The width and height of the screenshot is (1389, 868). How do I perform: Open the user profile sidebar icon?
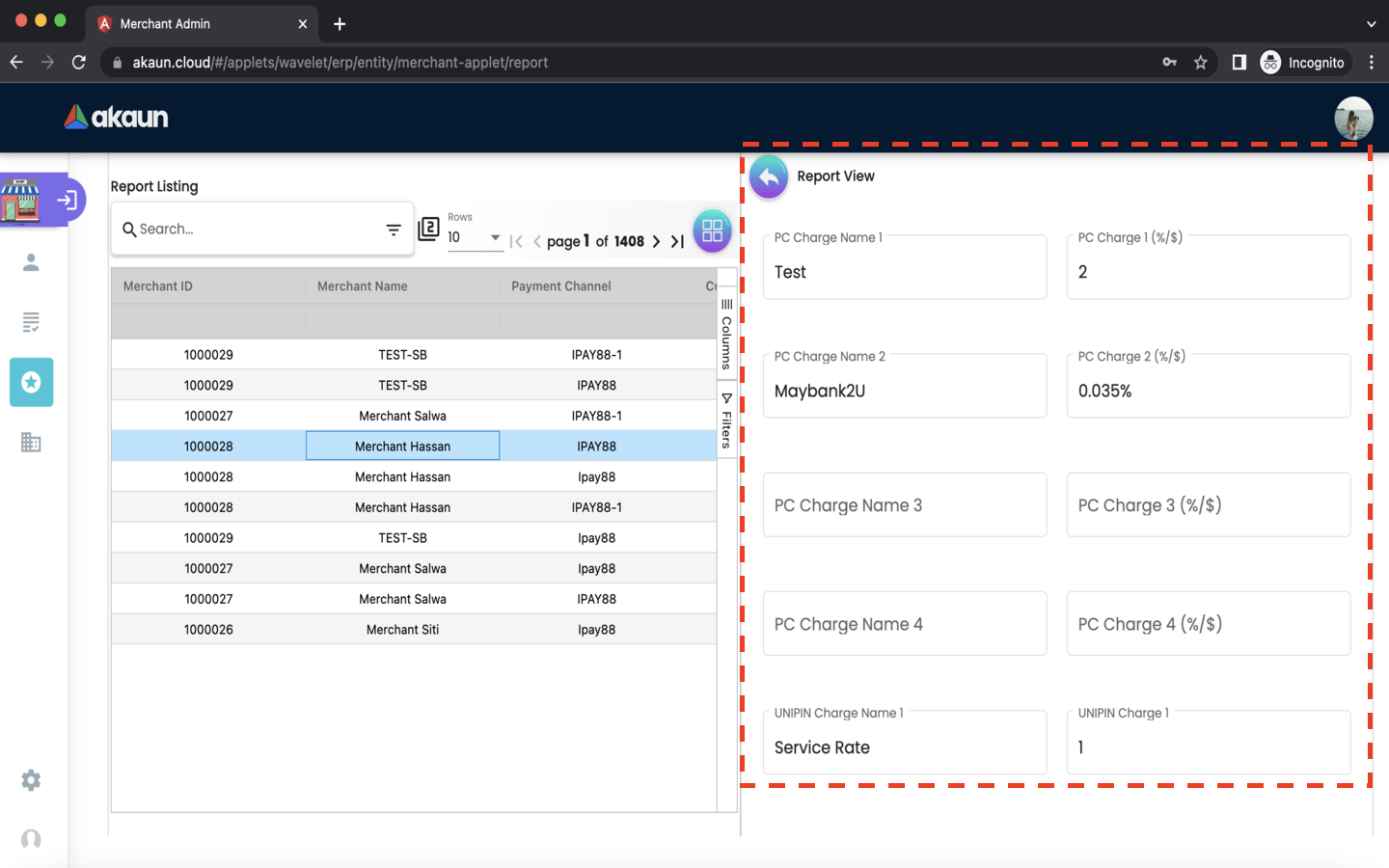click(x=31, y=262)
